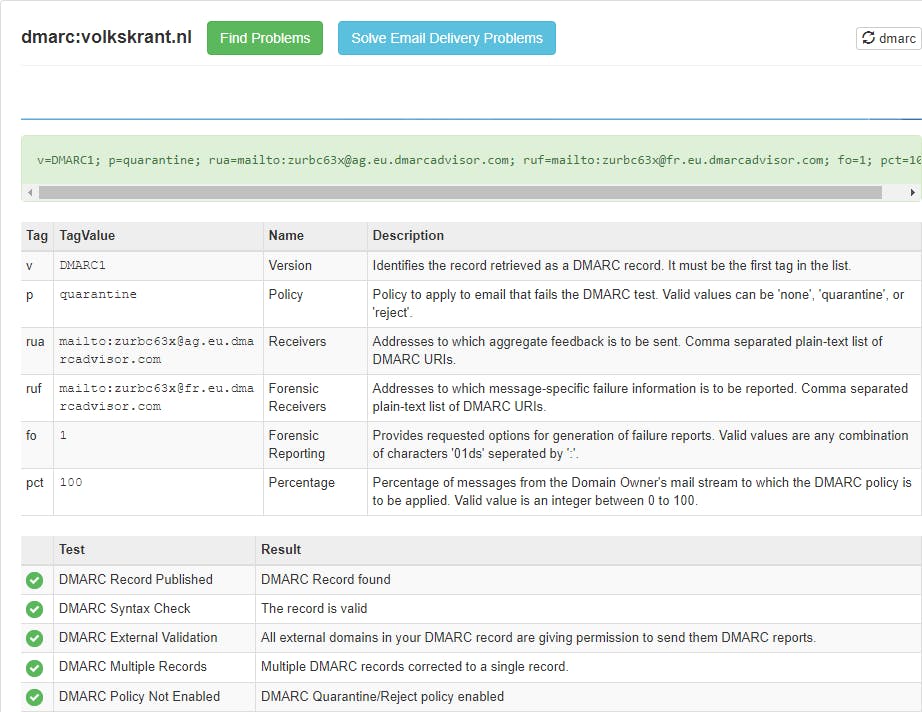The width and height of the screenshot is (922, 712).
Task: Click Solve Email Delivery Problems button
Action: pyautogui.click(x=447, y=38)
